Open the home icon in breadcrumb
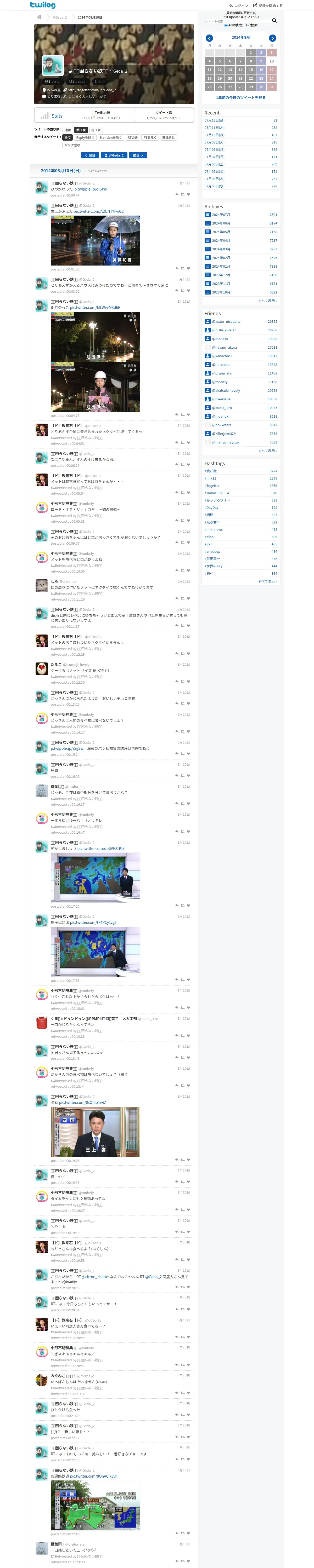314x1568 pixels. 39,17
